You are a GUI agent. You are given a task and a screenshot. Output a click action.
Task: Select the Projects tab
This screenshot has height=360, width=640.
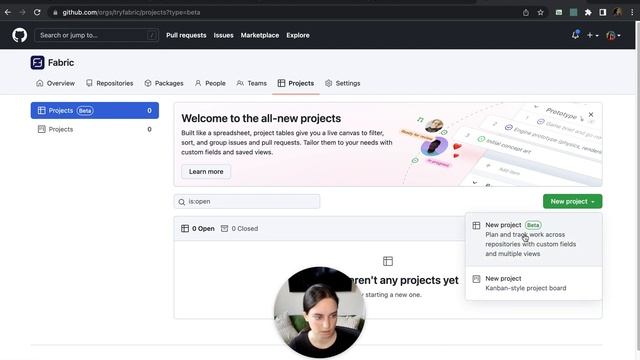point(296,83)
